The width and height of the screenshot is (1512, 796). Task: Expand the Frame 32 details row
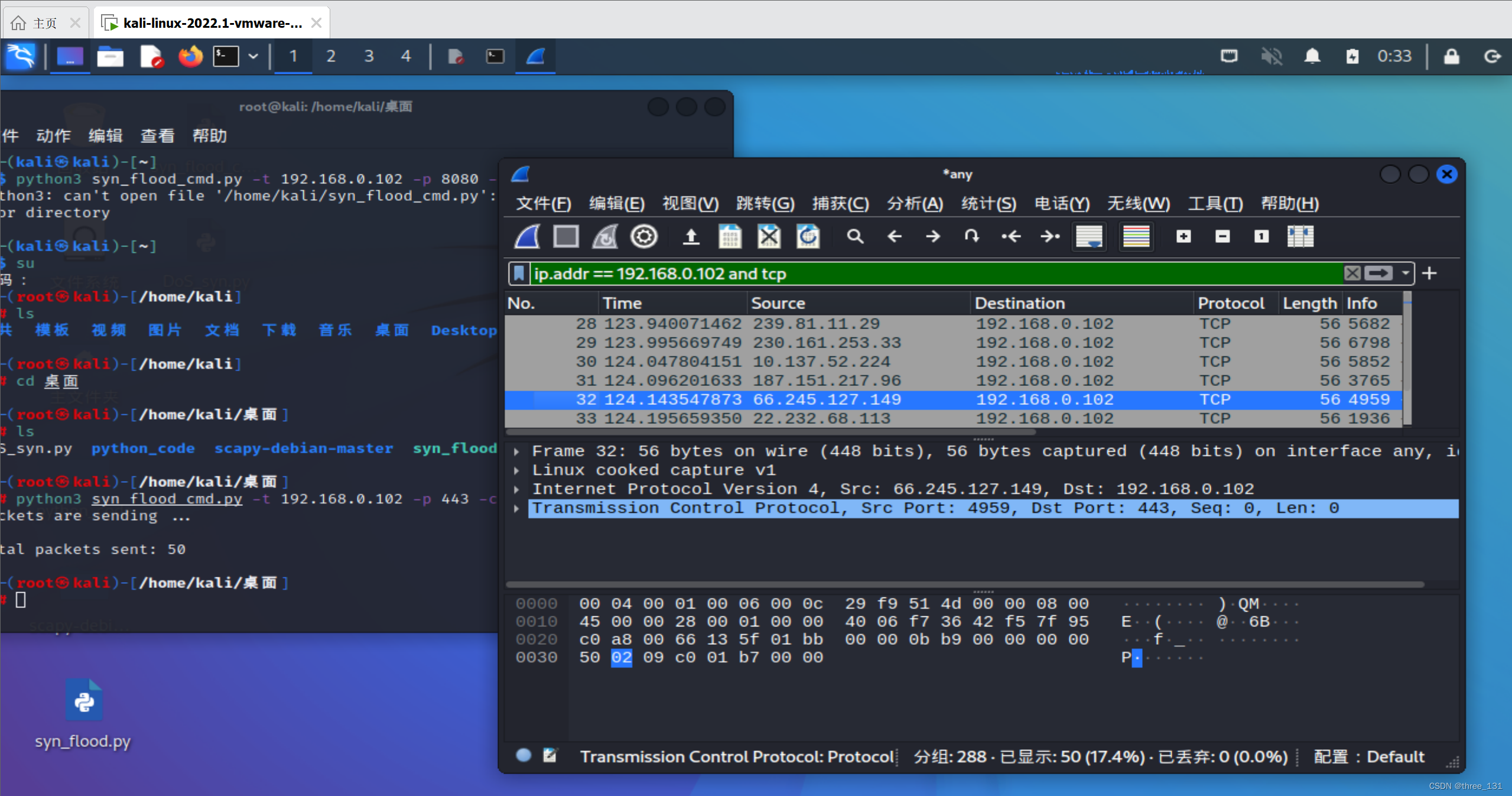[517, 451]
